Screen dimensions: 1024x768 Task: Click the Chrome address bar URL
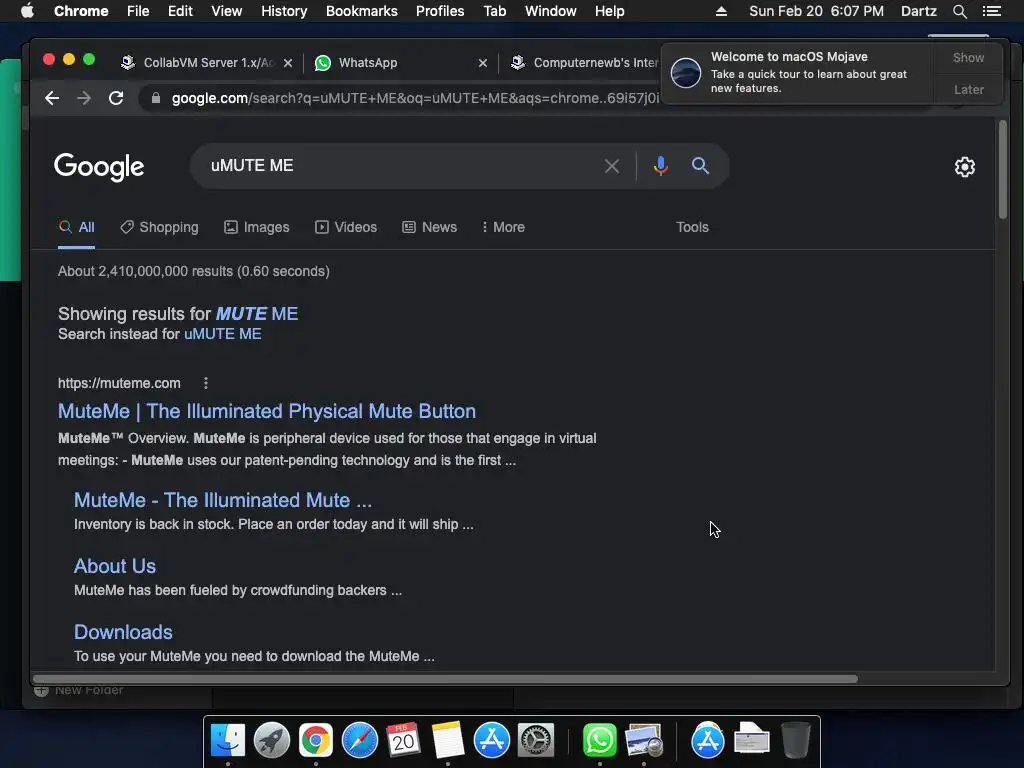[415, 98]
